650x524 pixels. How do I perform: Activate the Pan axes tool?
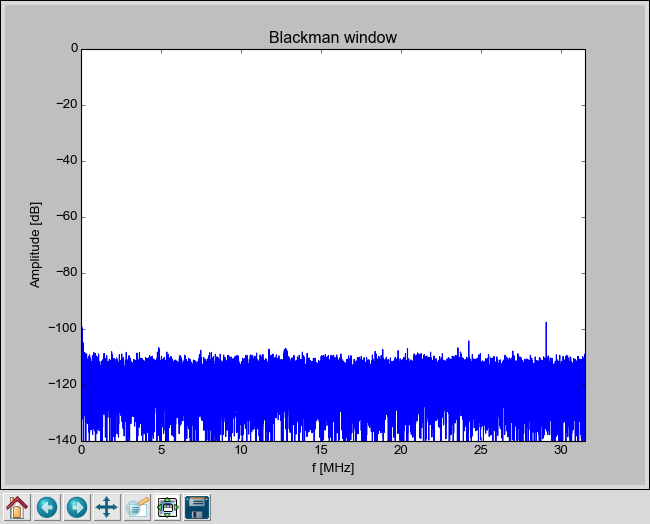tap(107, 507)
